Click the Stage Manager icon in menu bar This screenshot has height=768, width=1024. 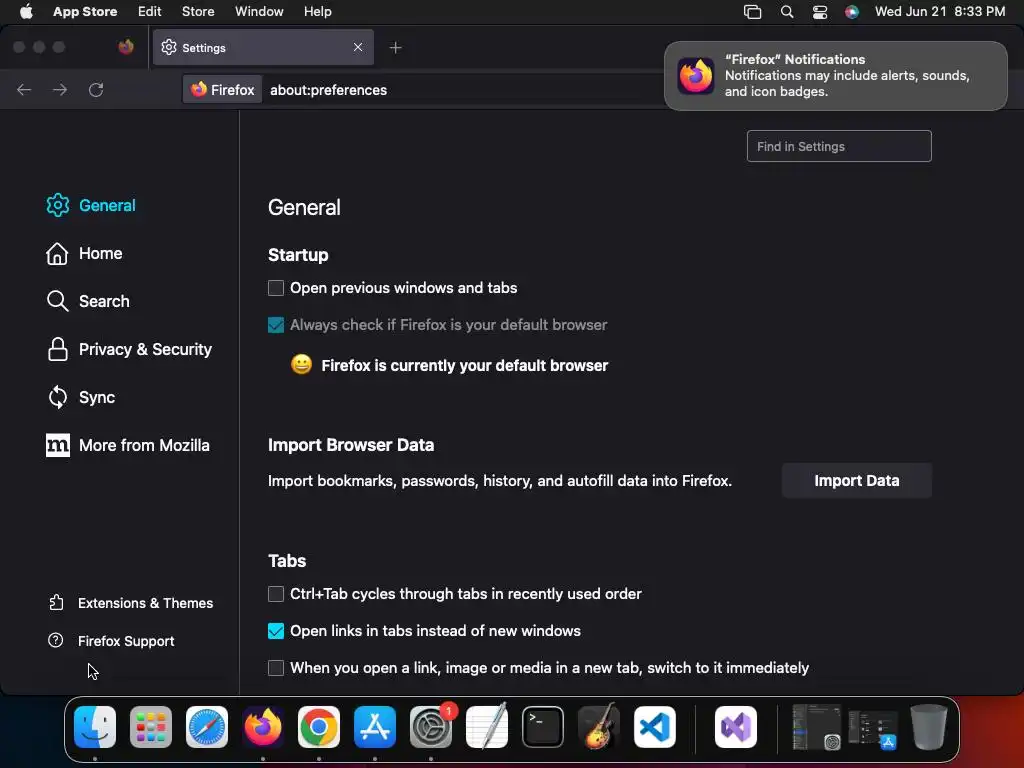(752, 12)
